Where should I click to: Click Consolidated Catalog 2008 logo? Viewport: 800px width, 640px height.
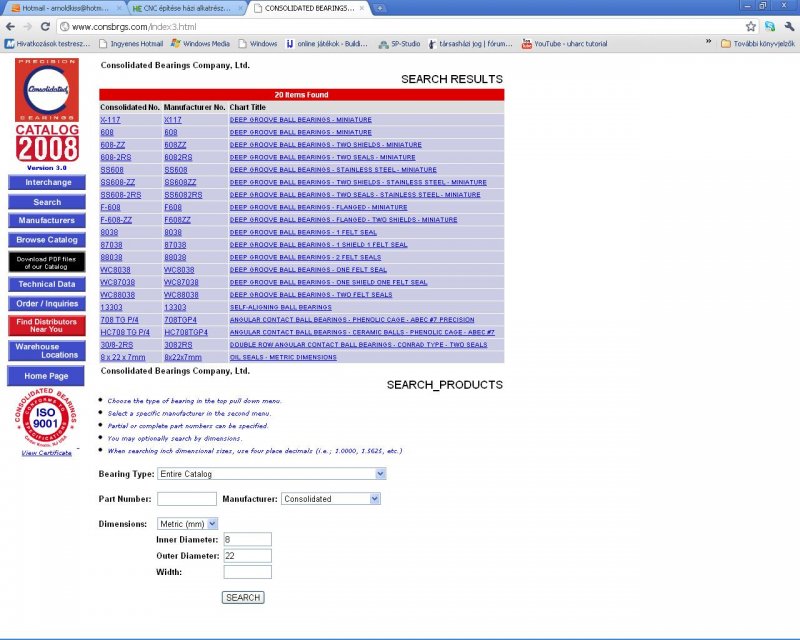(x=47, y=110)
